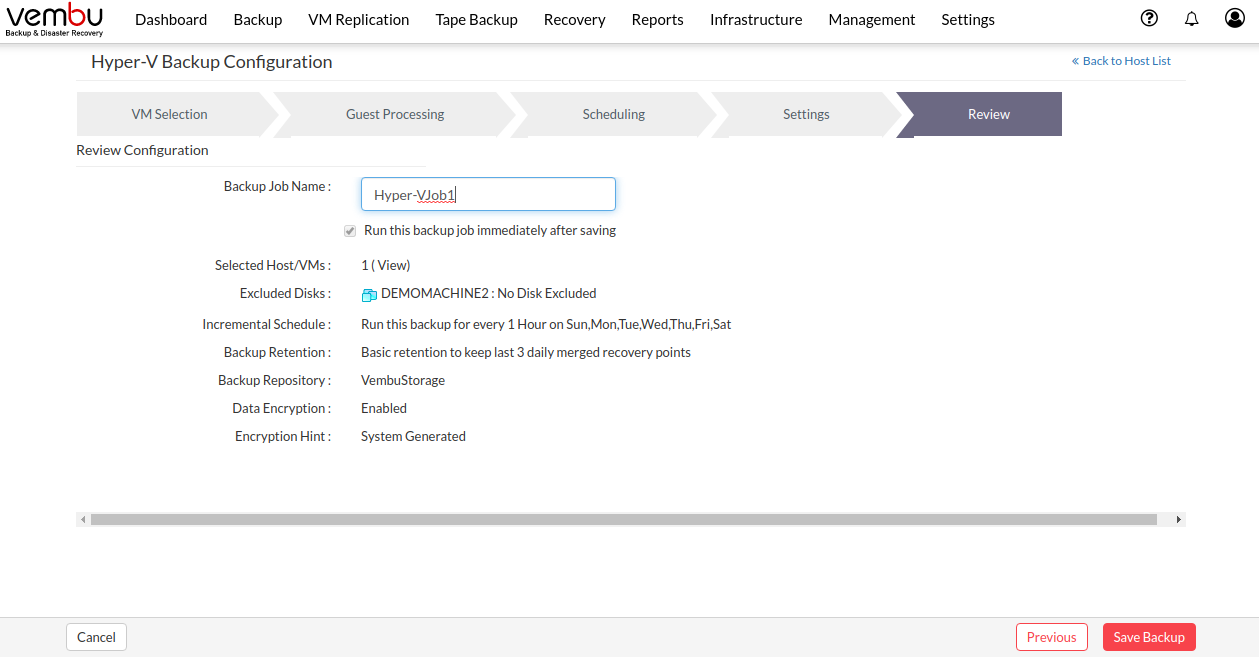
Task: Click the 'Backup Job Name :' label
Action: pyautogui.click(x=277, y=186)
